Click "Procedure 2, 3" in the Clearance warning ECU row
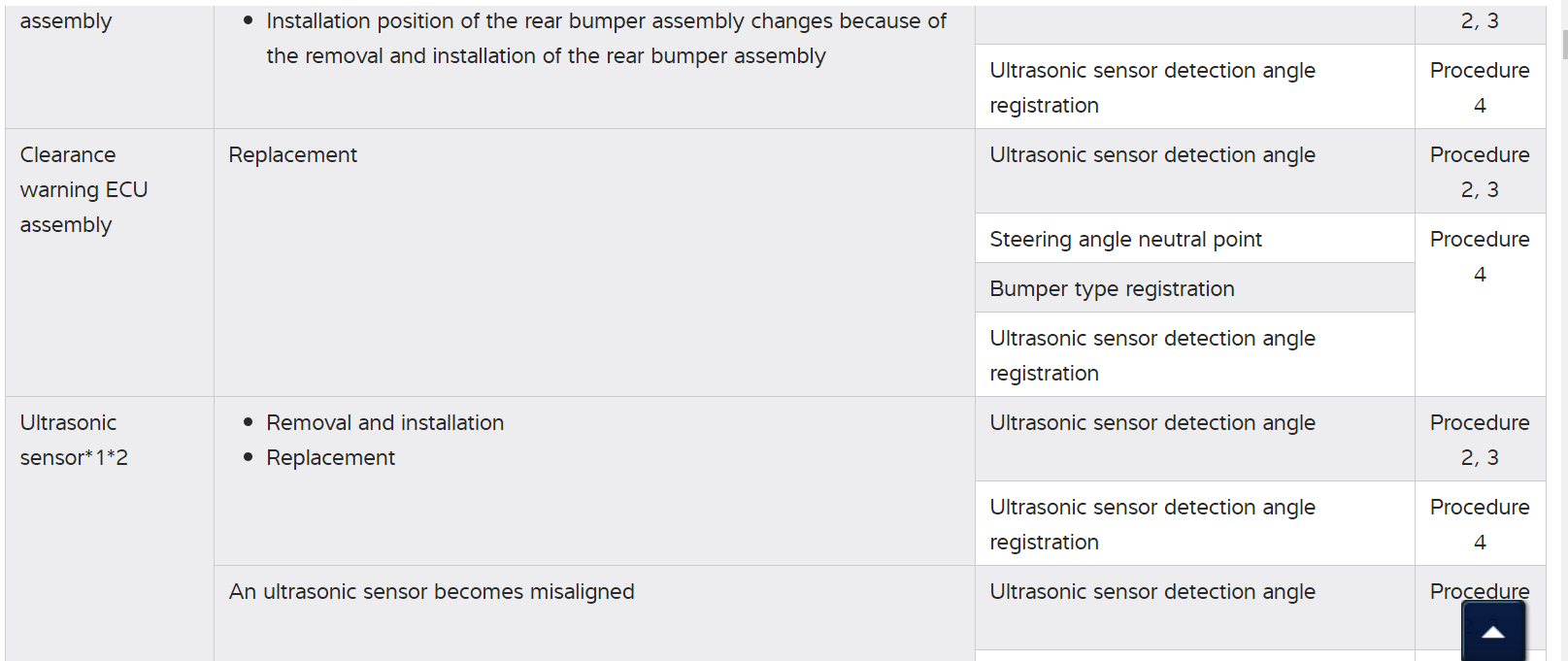1568x661 pixels. [x=1479, y=173]
